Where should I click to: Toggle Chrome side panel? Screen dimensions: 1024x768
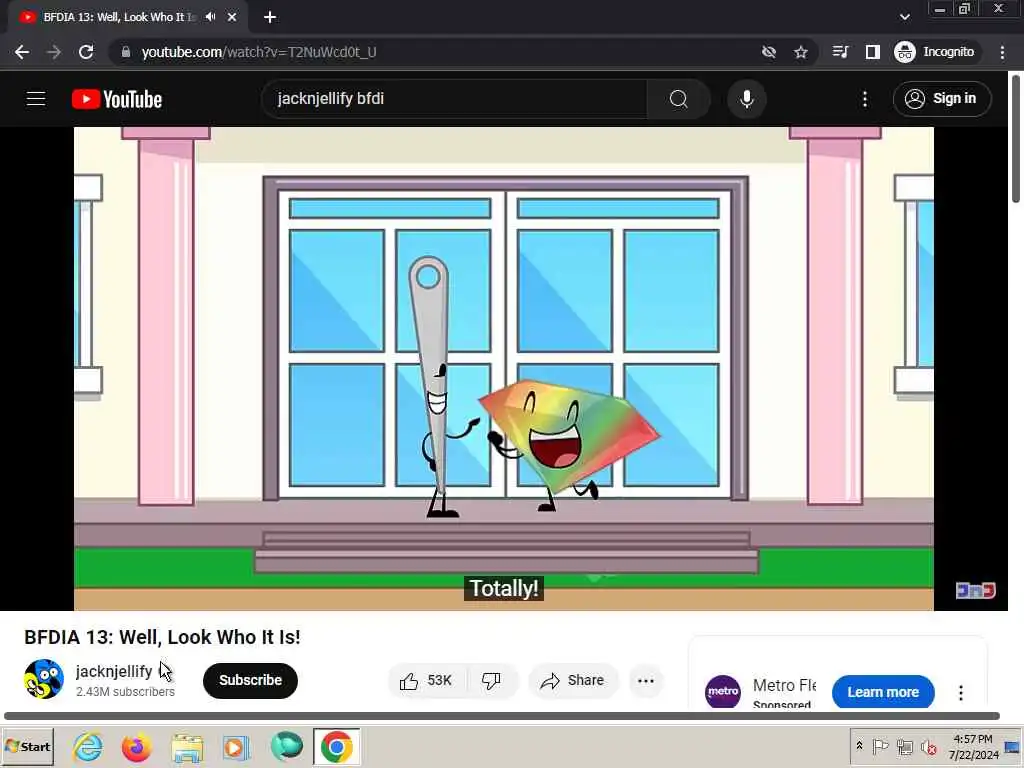pyautogui.click(x=872, y=52)
